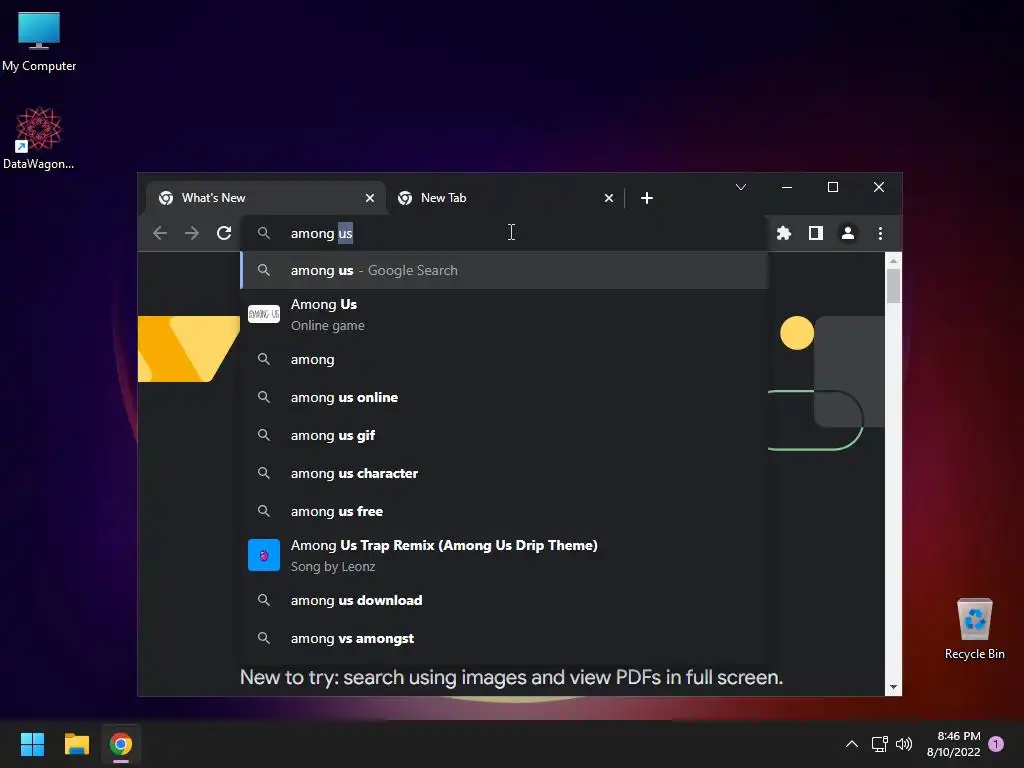Select 'among us - Google Search' suggestion
This screenshot has width=1024, height=768.
coord(505,270)
